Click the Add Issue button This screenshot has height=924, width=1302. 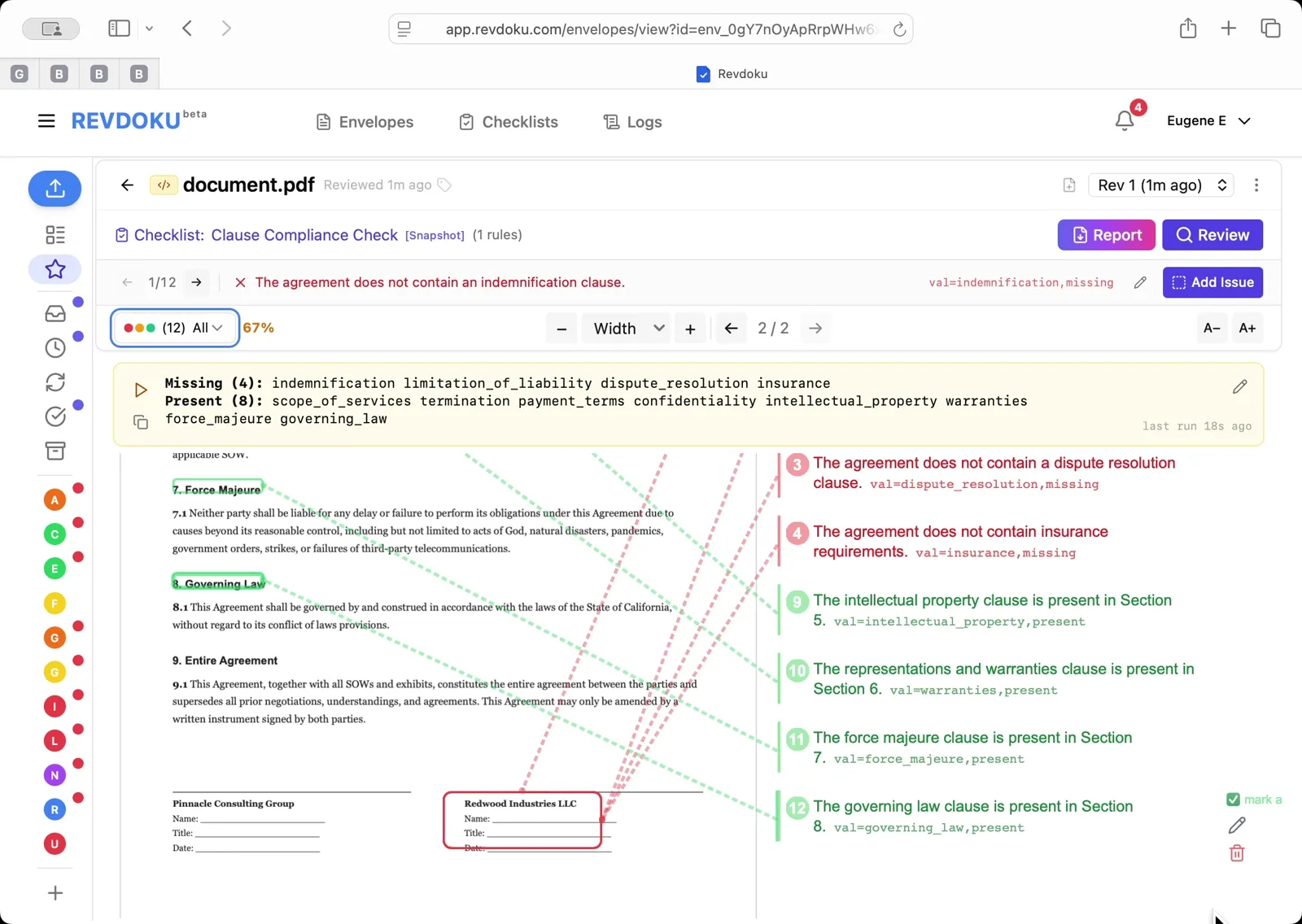(x=1212, y=282)
